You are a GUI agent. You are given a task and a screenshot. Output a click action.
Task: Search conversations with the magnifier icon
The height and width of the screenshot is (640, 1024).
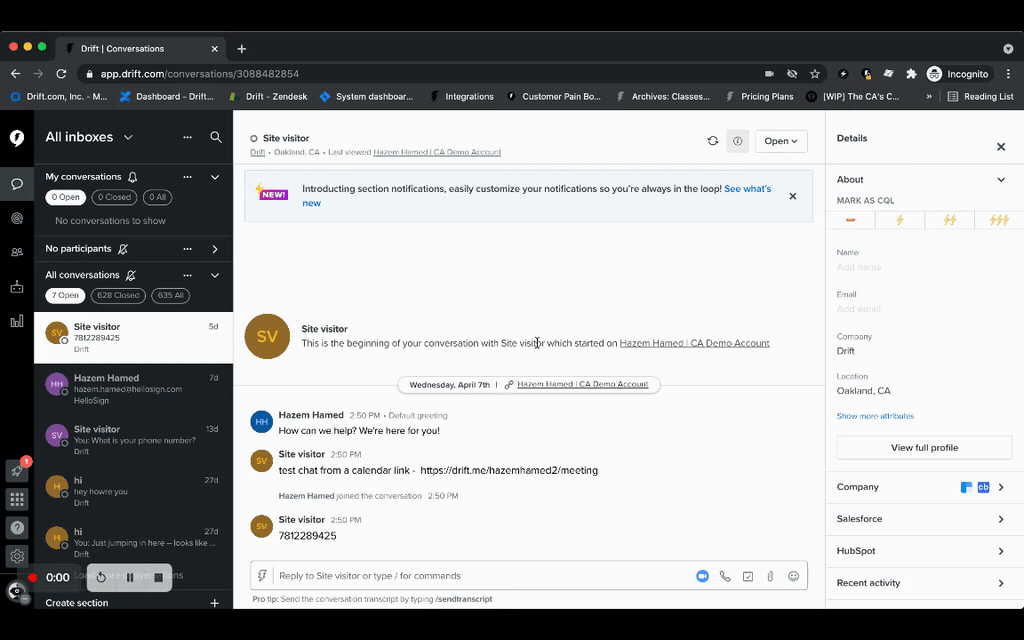(216, 137)
